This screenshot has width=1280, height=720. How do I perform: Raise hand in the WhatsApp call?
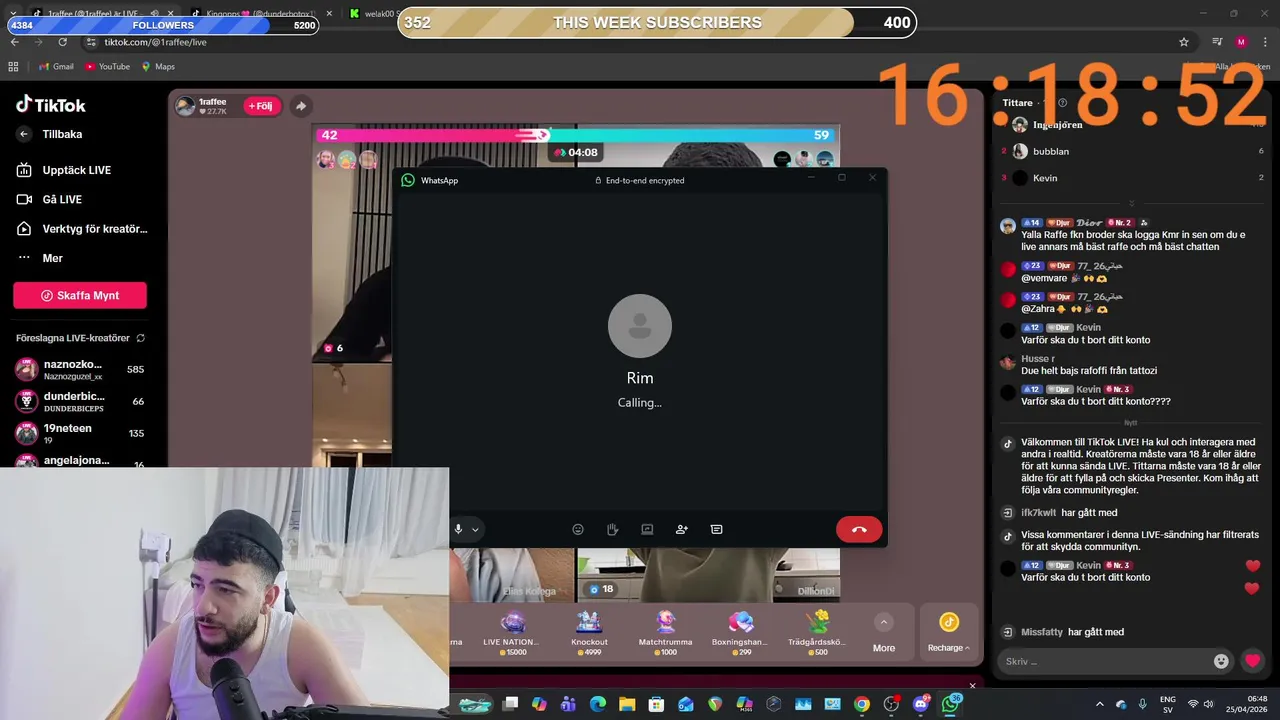point(612,529)
